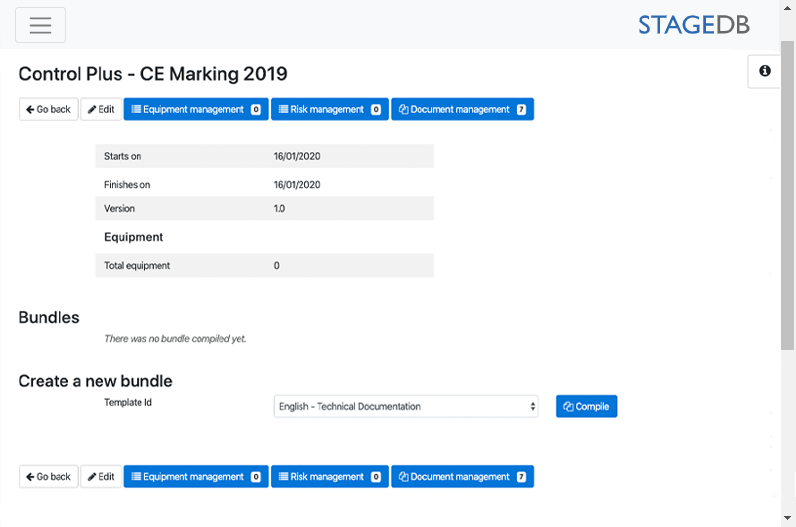
Task: Click the top Edit button
Action: 101,109
